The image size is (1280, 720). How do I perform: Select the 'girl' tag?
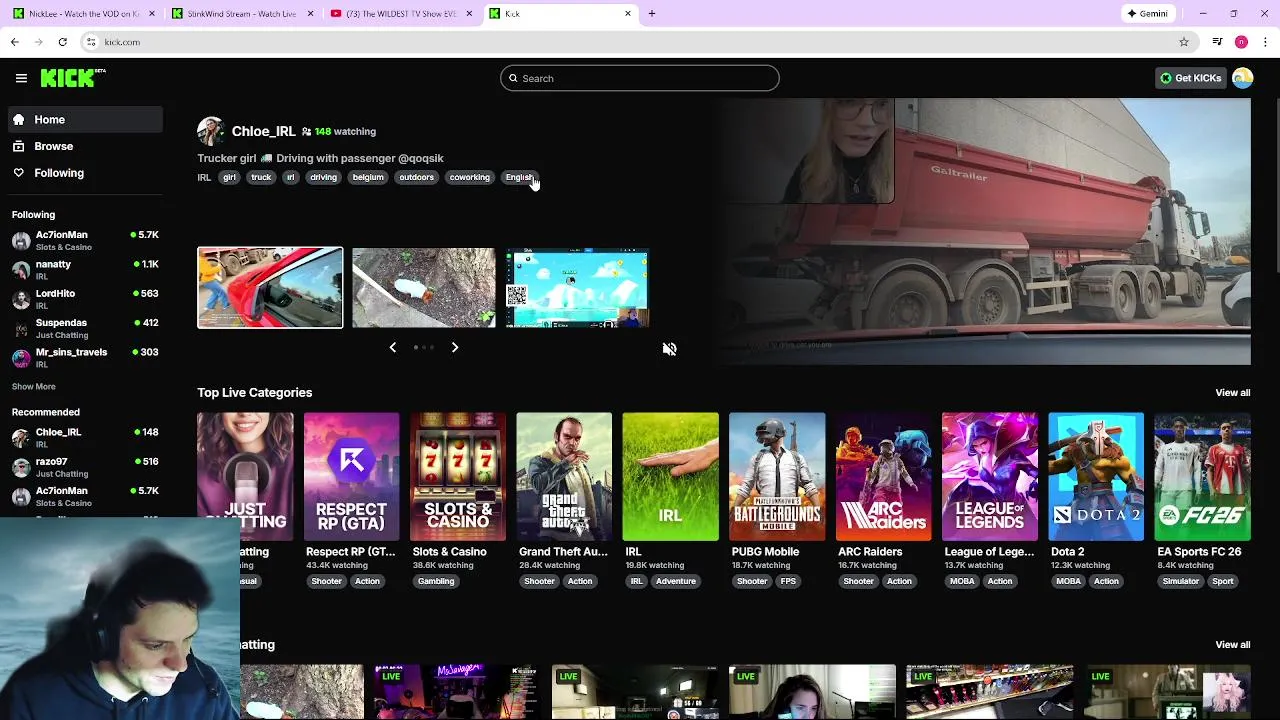click(x=229, y=177)
